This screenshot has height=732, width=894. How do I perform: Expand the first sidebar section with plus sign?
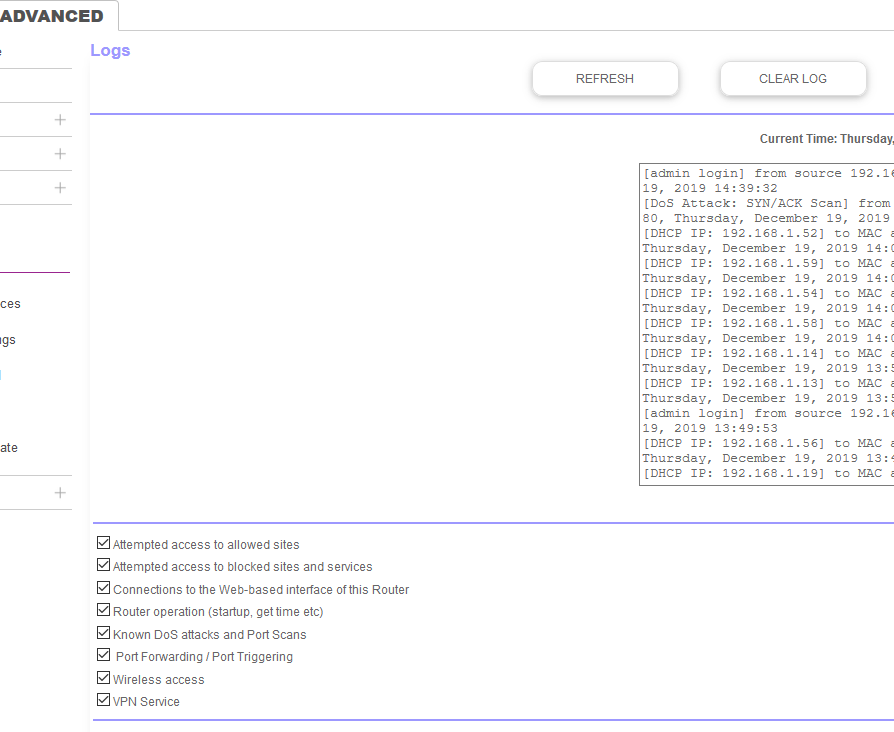click(60, 119)
